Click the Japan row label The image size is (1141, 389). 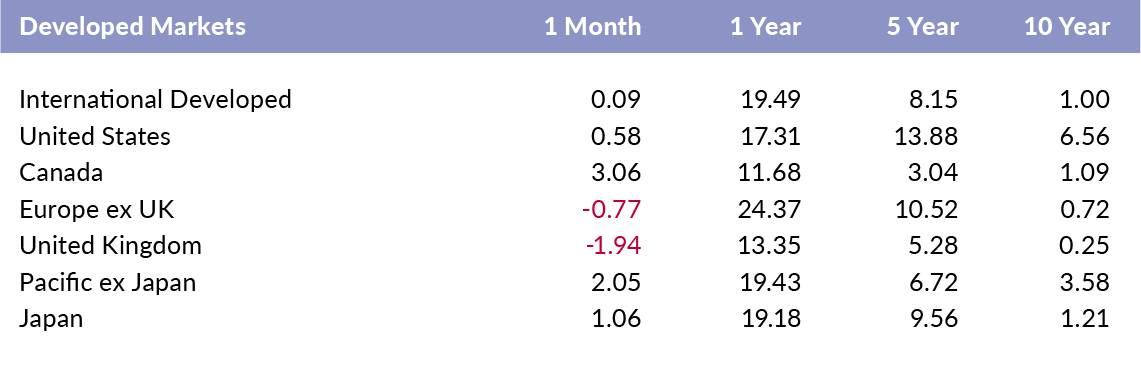click(x=51, y=319)
